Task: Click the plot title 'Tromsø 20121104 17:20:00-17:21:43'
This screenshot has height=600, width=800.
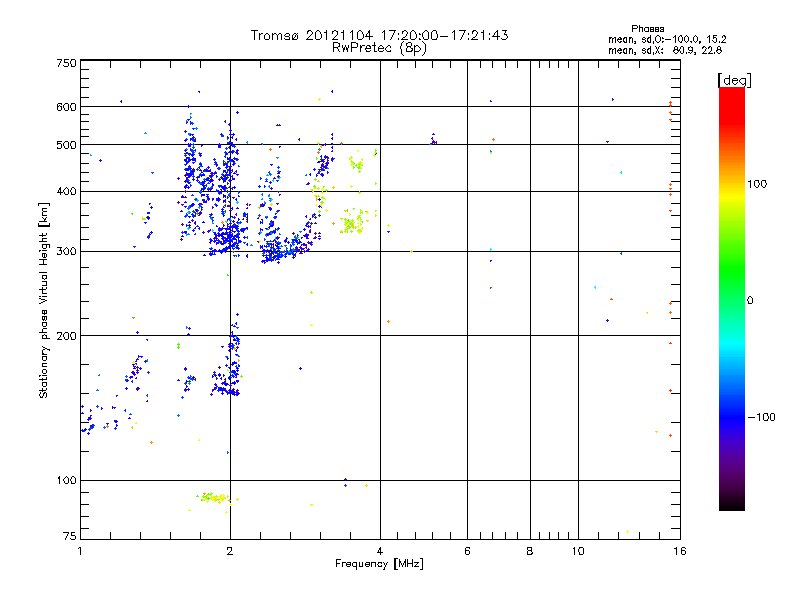Action: (x=379, y=35)
